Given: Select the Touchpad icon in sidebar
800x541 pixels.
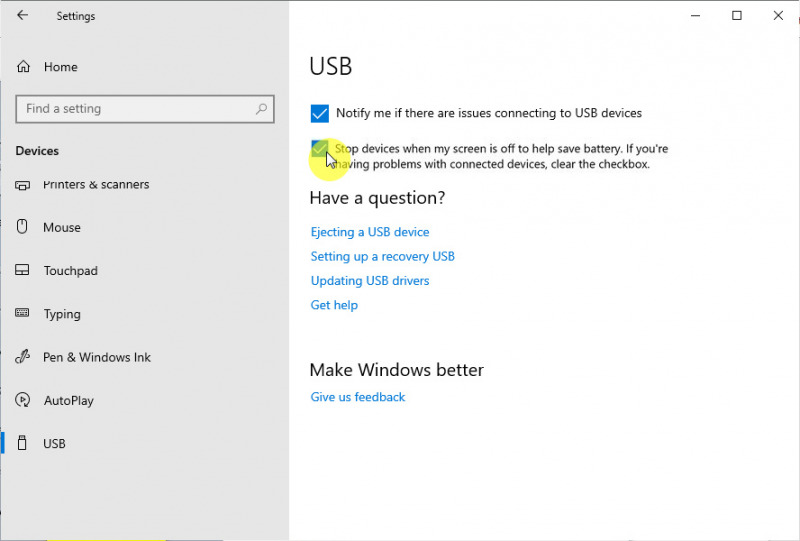Looking at the screenshot, I should [x=22, y=270].
